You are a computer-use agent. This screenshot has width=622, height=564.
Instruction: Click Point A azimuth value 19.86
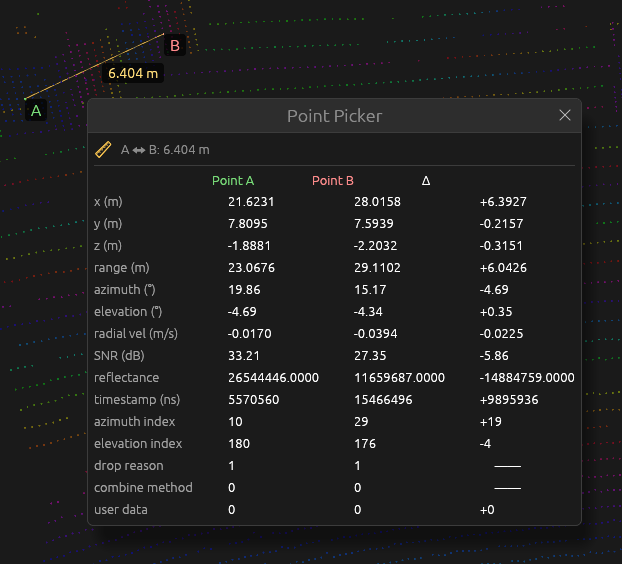click(244, 290)
